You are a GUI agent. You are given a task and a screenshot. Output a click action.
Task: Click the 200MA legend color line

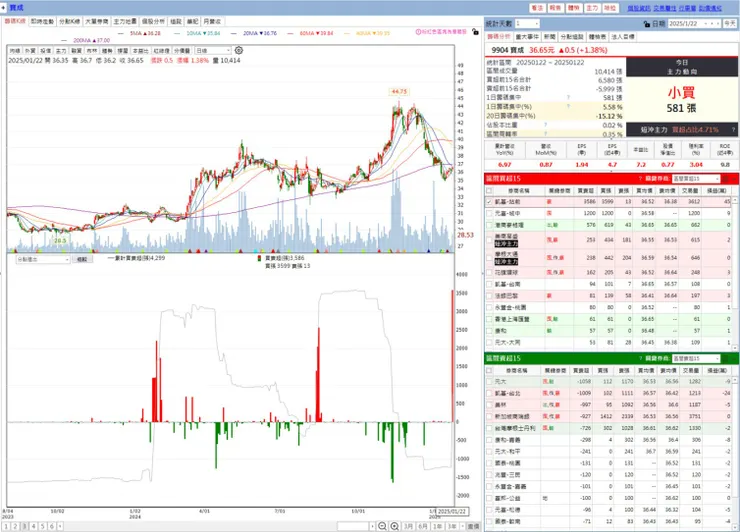pos(64,41)
